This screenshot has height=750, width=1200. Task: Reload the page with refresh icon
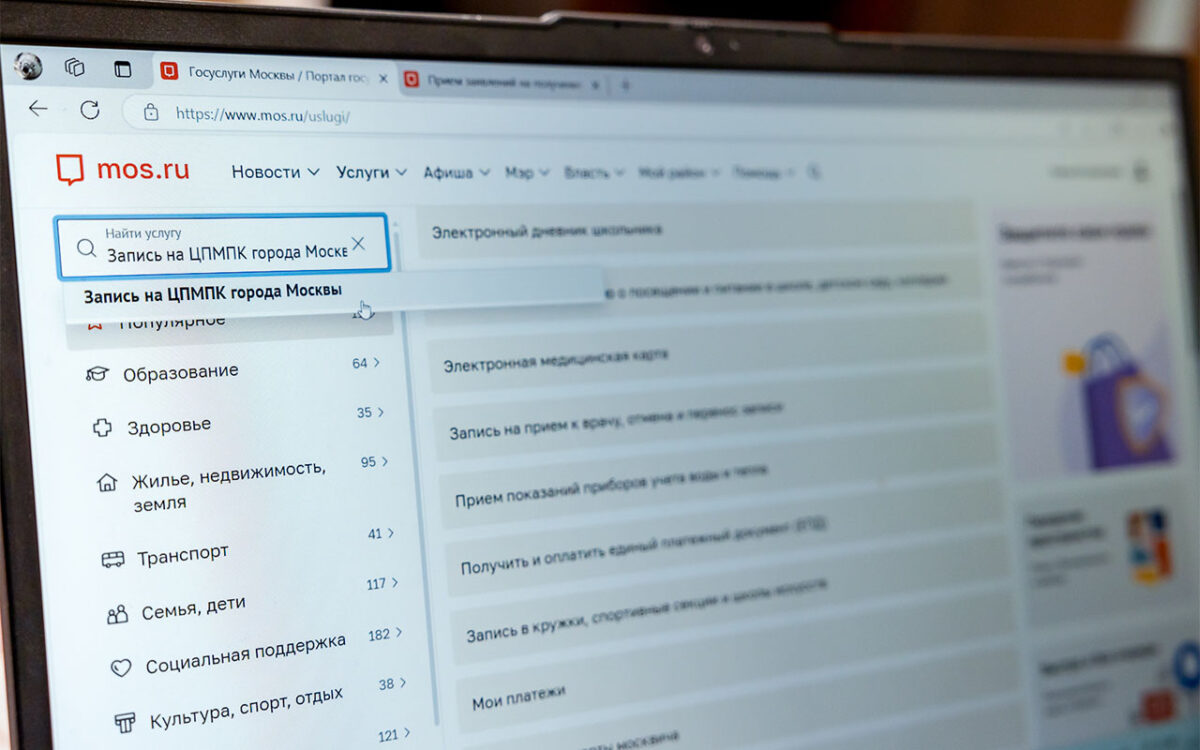click(90, 110)
